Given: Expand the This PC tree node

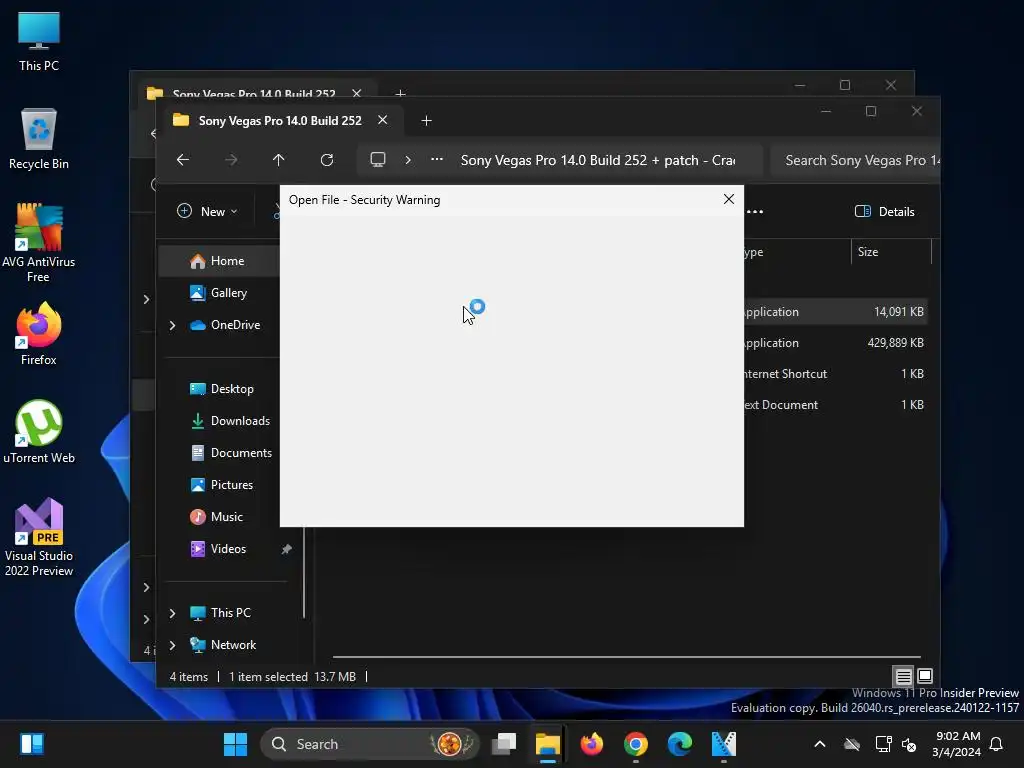Looking at the screenshot, I should [172, 613].
